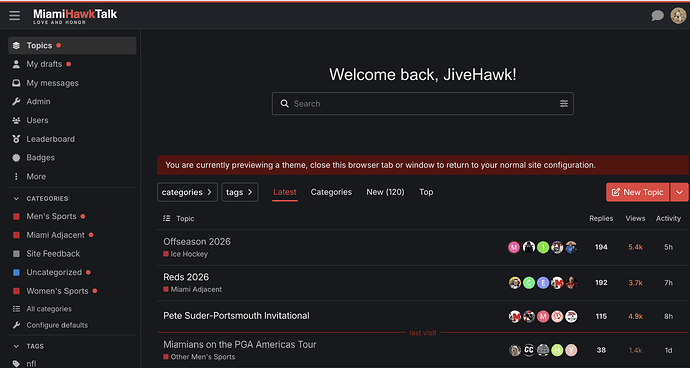690x368 pixels.
Task: Switch to the New (120) tab
Action: [385, 192]
